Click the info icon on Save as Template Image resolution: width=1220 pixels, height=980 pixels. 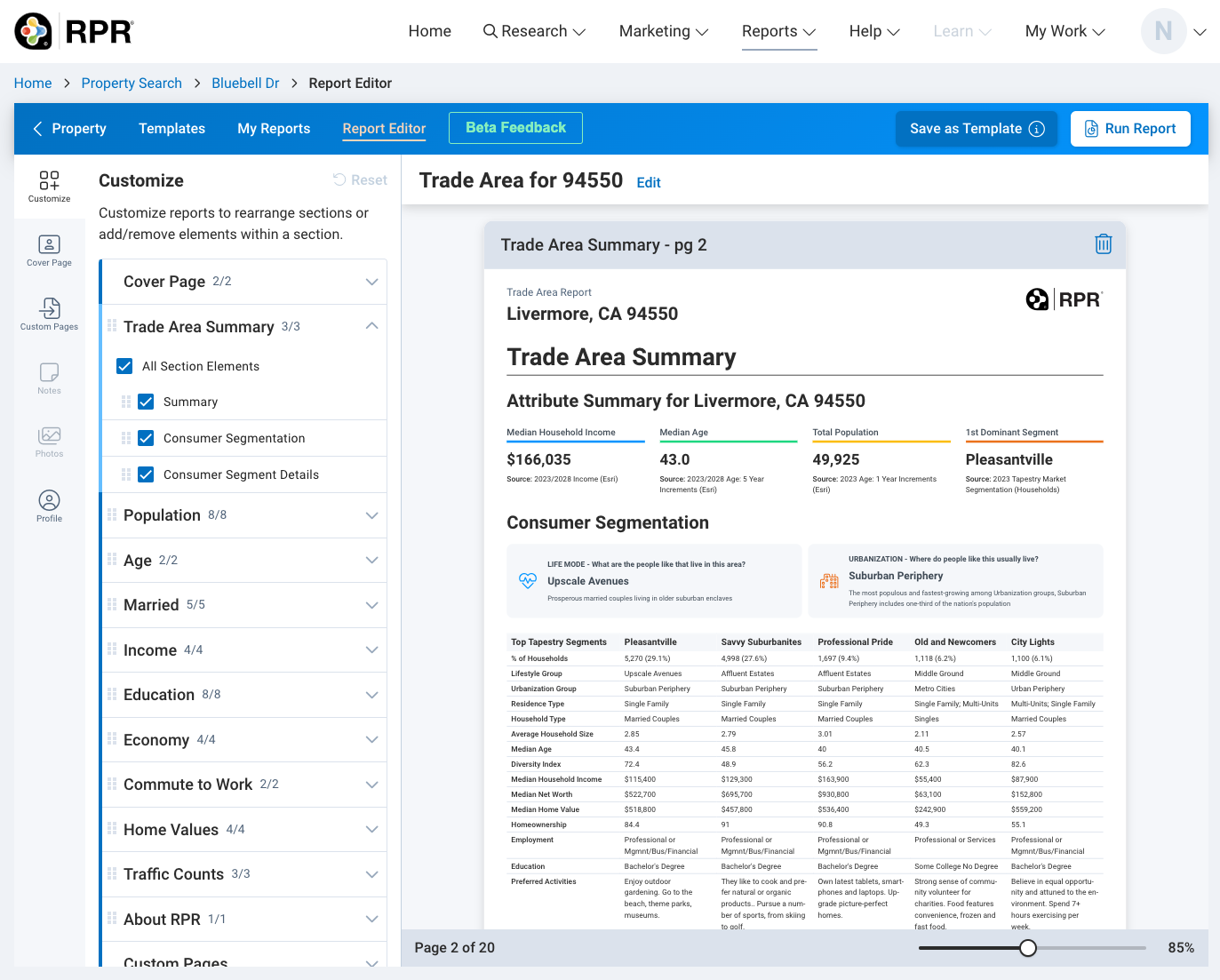(1036, 129)
